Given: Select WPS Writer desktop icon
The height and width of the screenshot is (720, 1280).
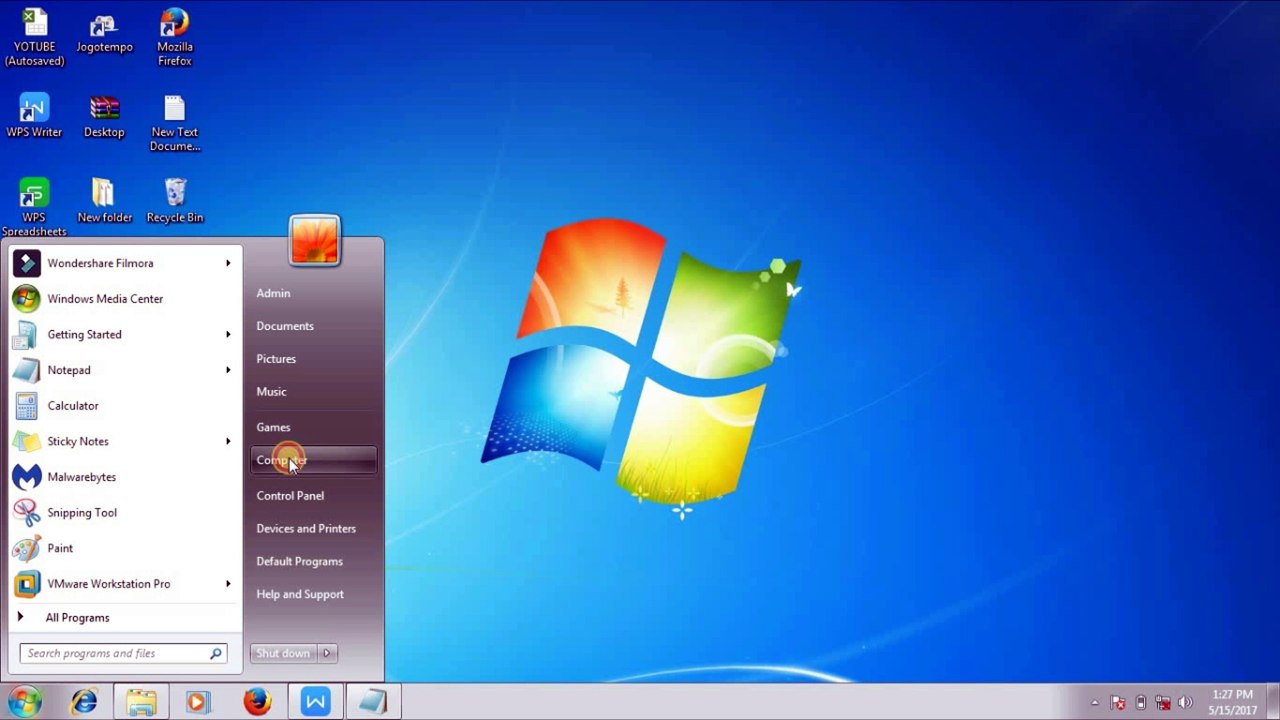Looking at the screenshot, I should (x=34, y=116).
